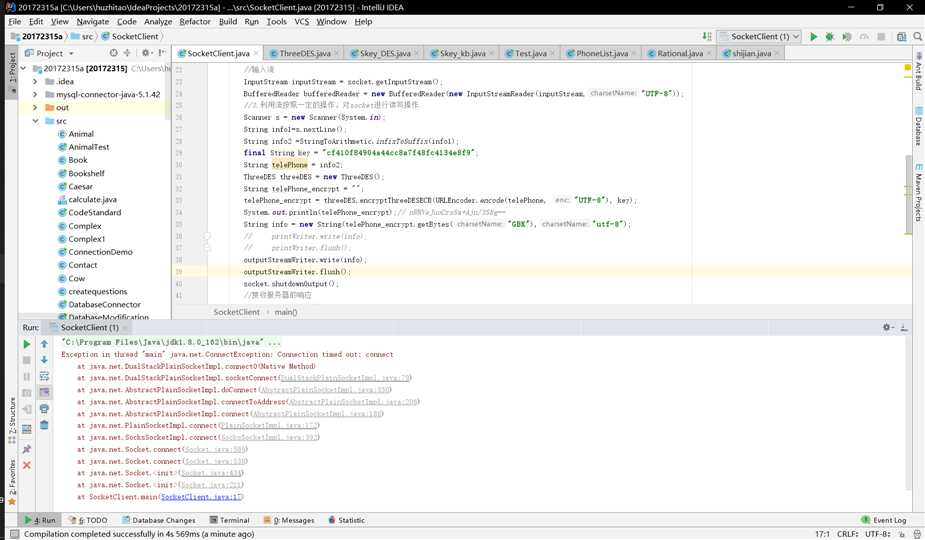Click the UTF-8 encoding status entry
The width and height of the screenshot is (925, 540).
point(878,534)
